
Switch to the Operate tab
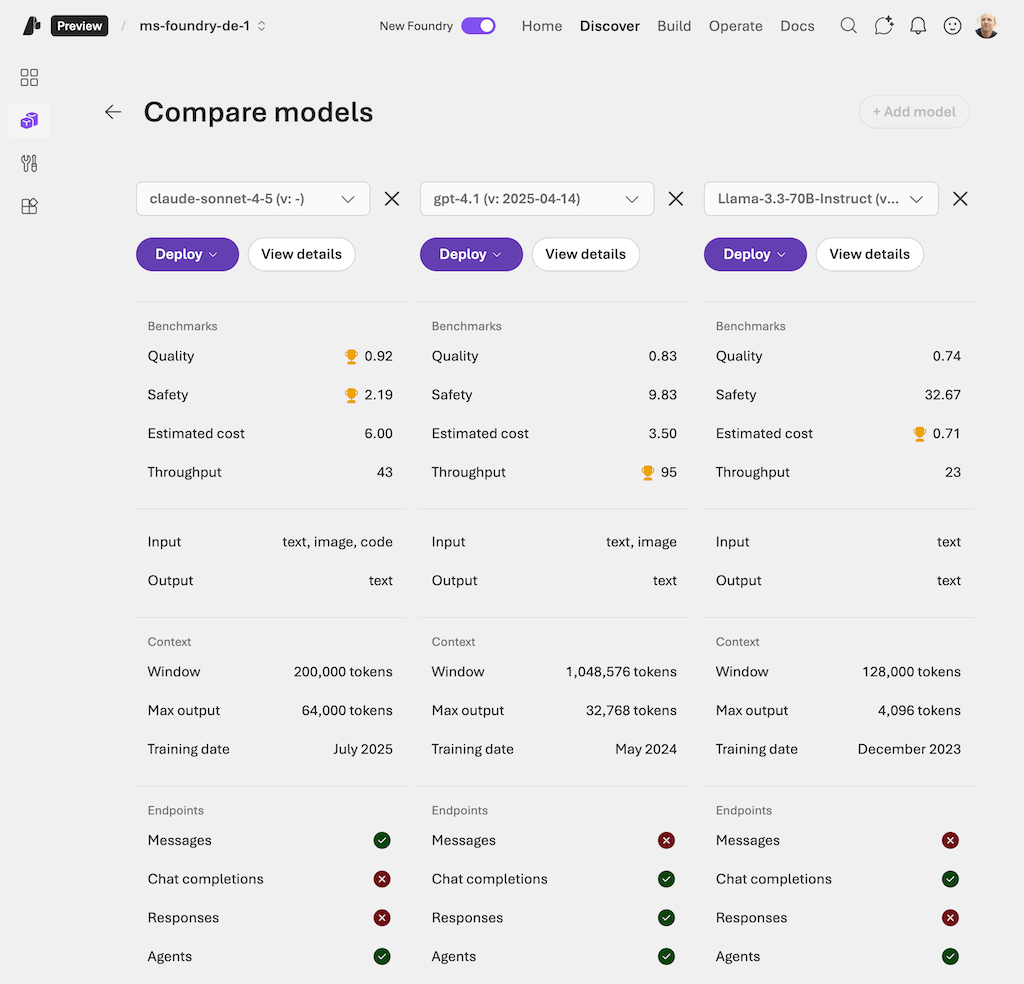pyautogui.click(x=735, y=26)
